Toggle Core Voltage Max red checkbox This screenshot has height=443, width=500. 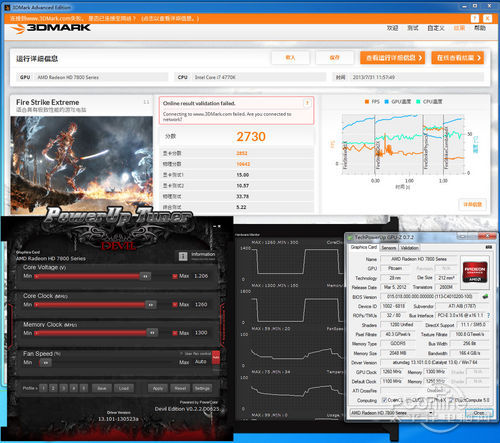175,276
